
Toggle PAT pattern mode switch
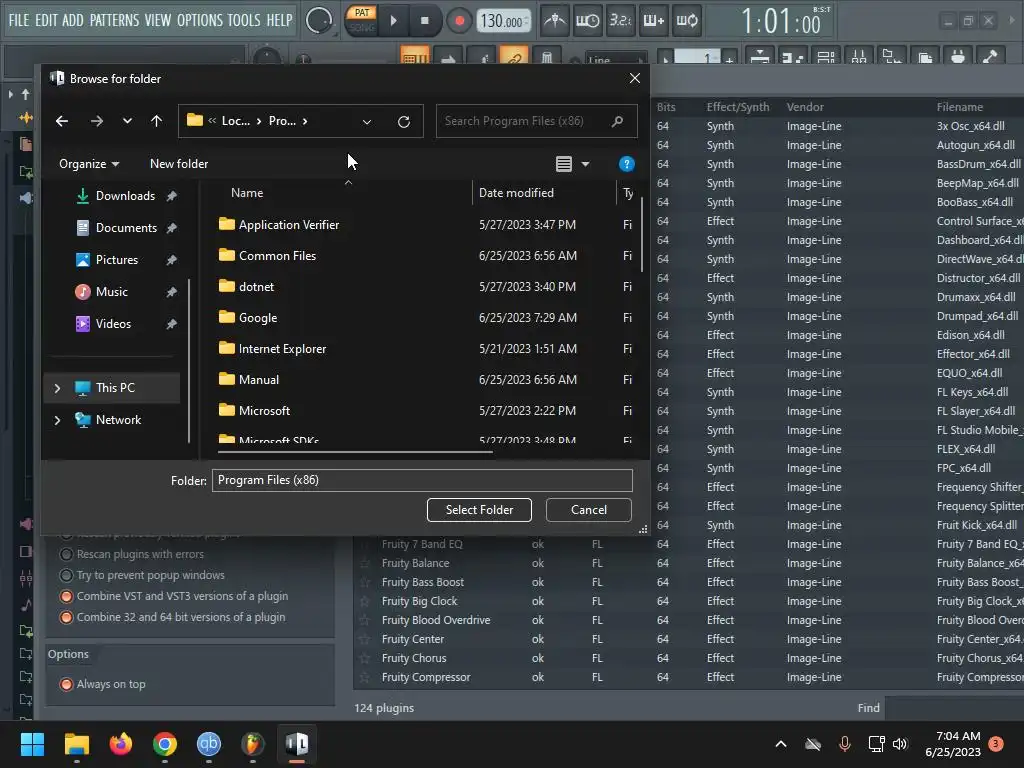[362, 12]
